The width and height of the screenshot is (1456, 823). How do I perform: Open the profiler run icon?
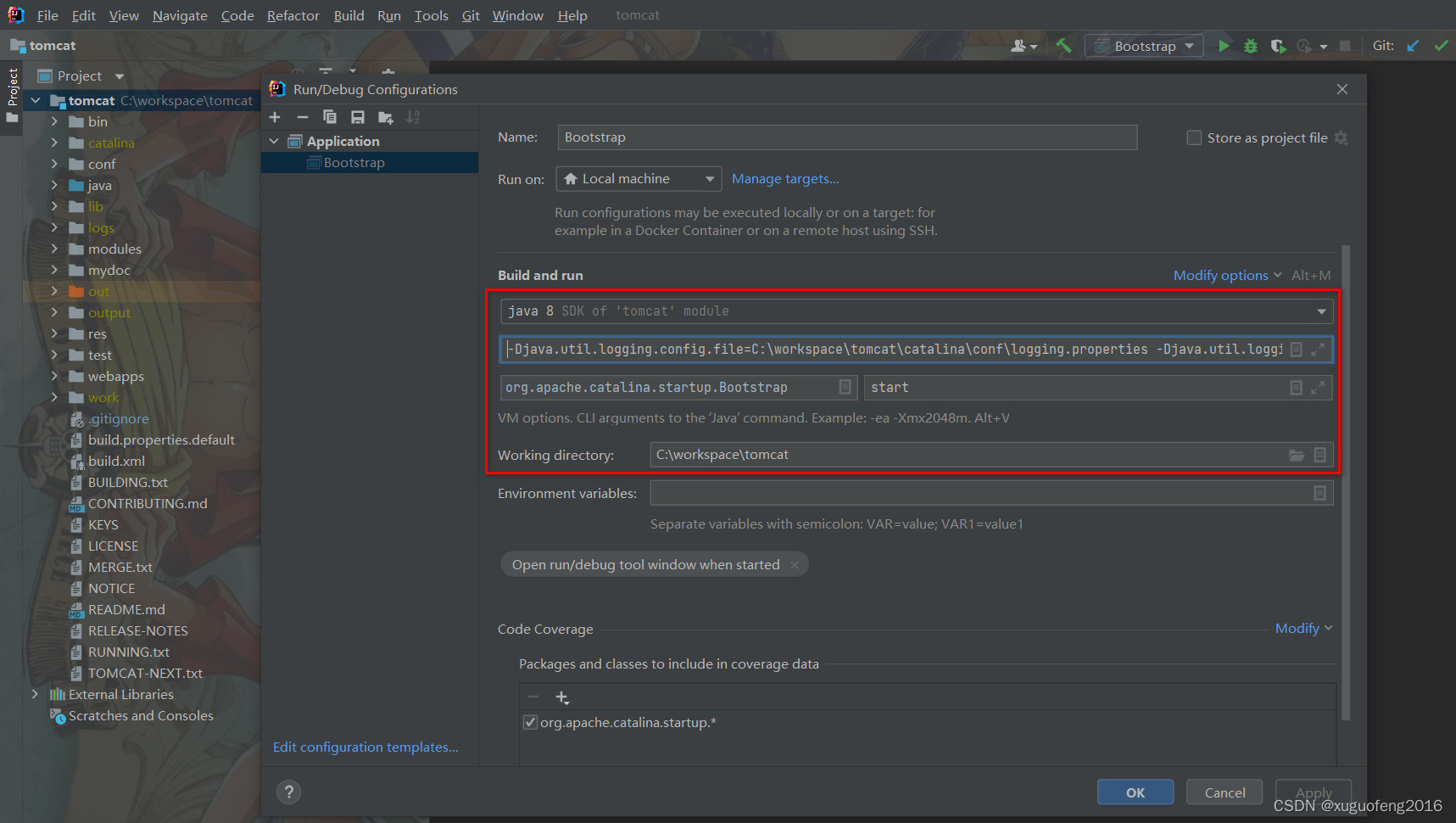pyautogui.click(x=1305, y=46)
